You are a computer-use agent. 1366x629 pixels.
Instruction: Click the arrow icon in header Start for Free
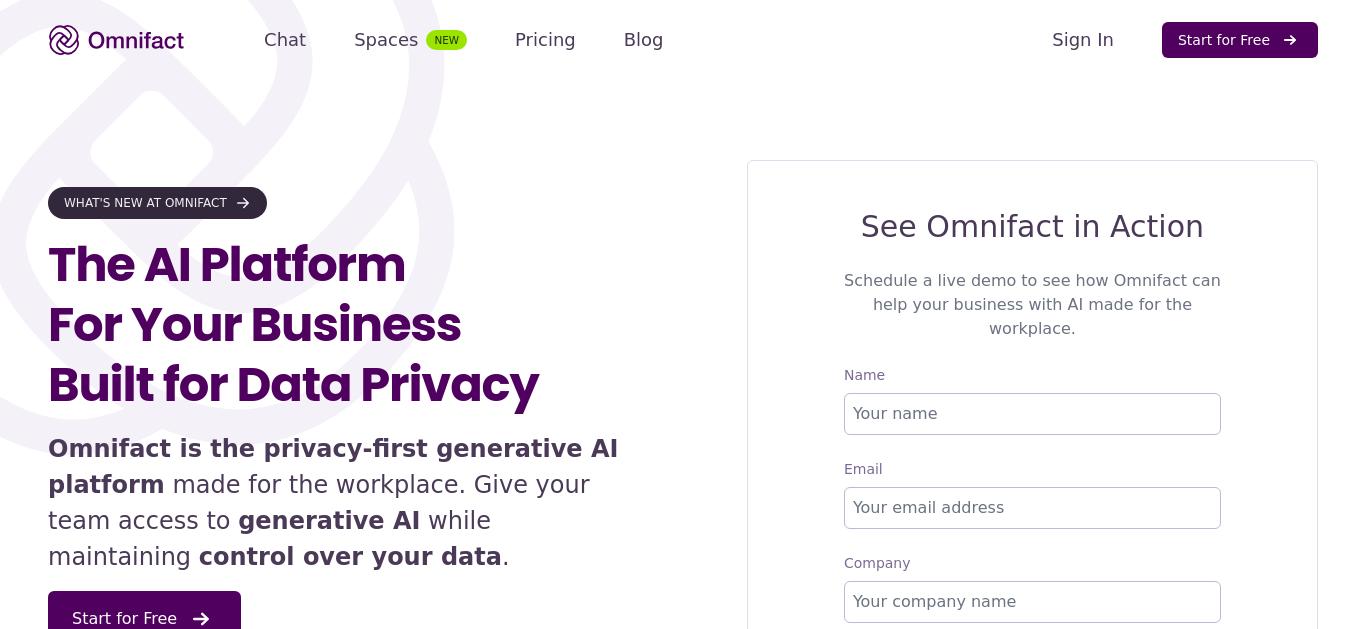[x=1290, y=40]
